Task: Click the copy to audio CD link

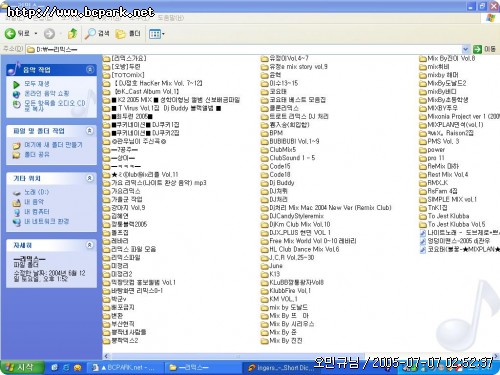Action: click(x=54, y=105)
